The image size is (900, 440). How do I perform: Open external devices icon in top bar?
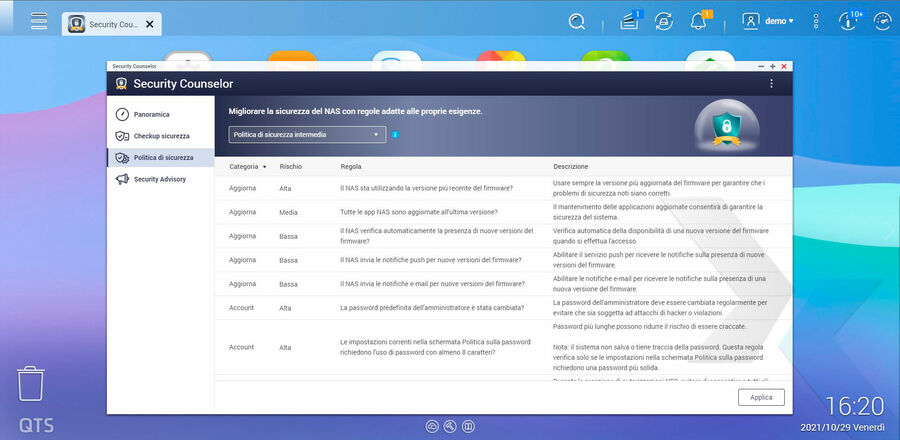663,21
